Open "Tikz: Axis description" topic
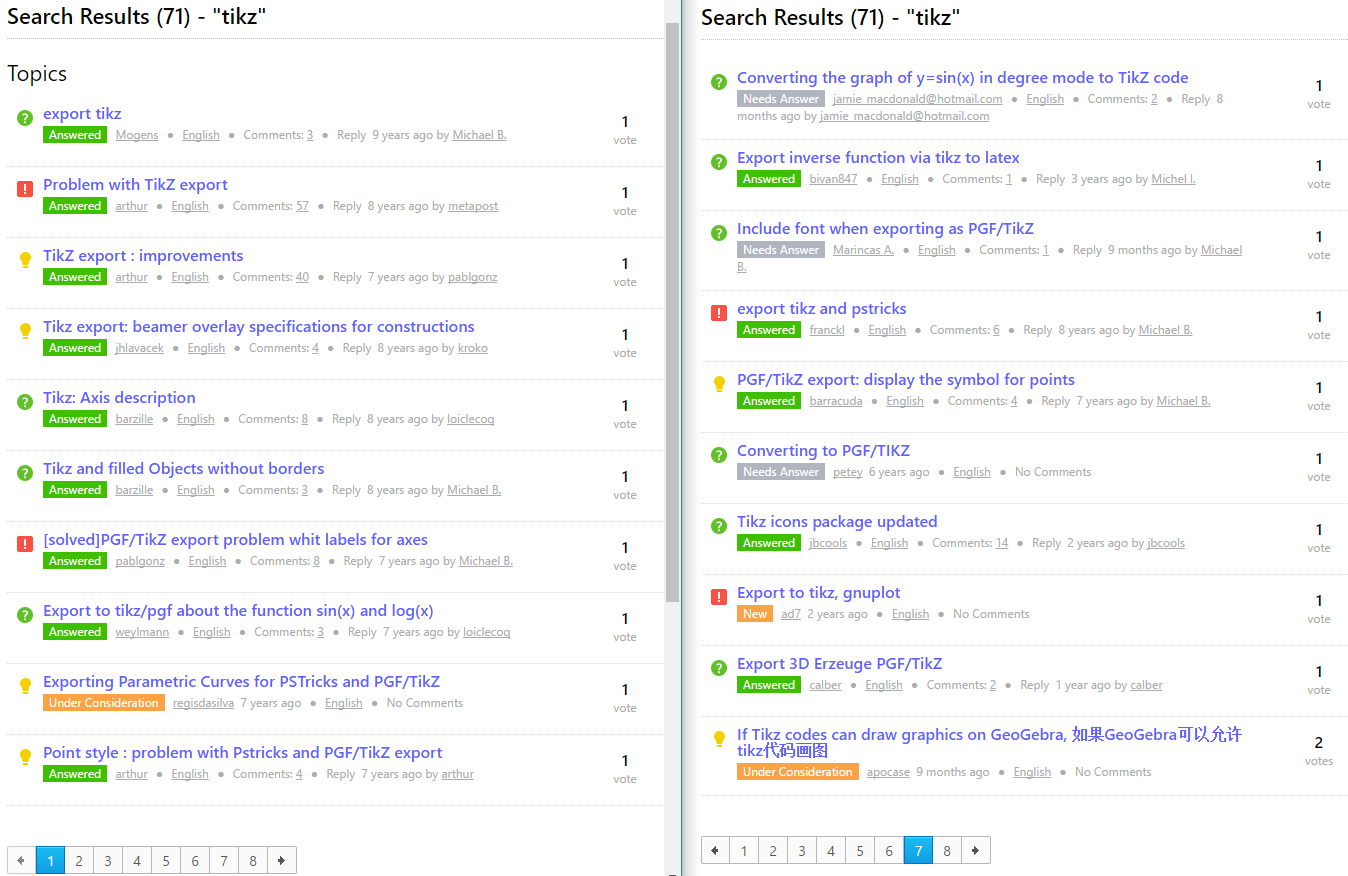Viewport: 1348px width, 876px height. point(119,398)
